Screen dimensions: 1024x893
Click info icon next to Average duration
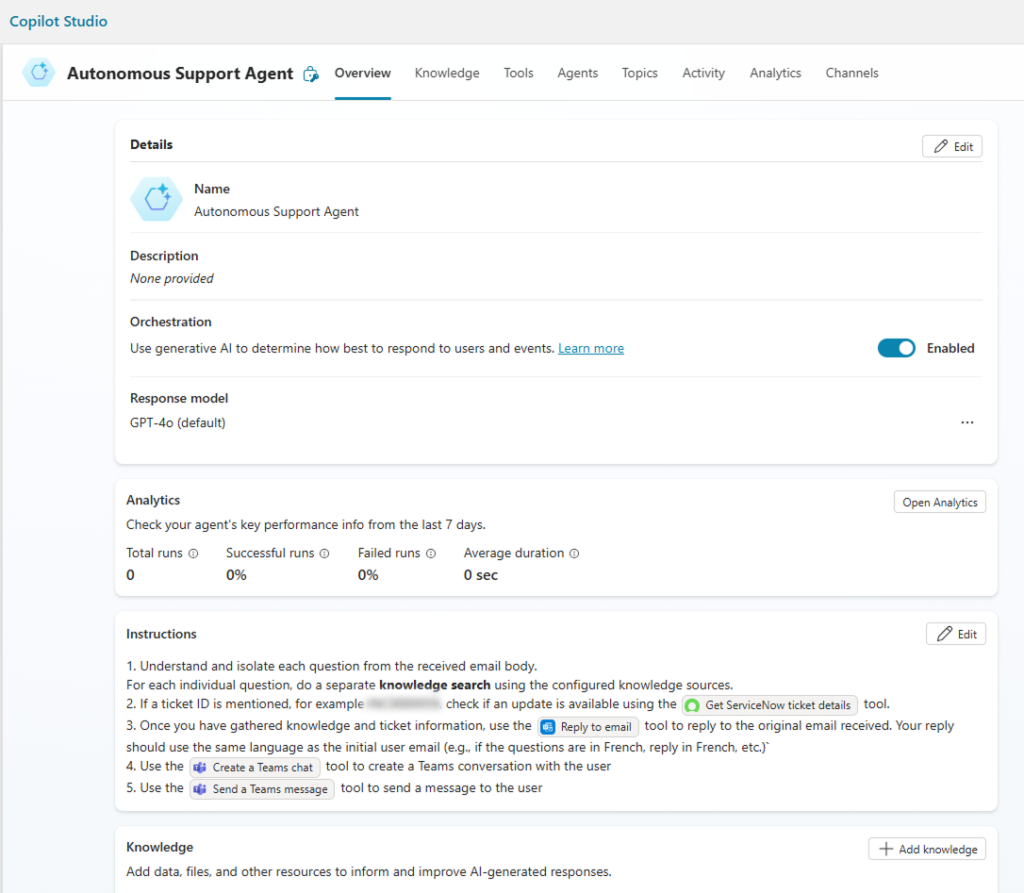tap(574, 553)
